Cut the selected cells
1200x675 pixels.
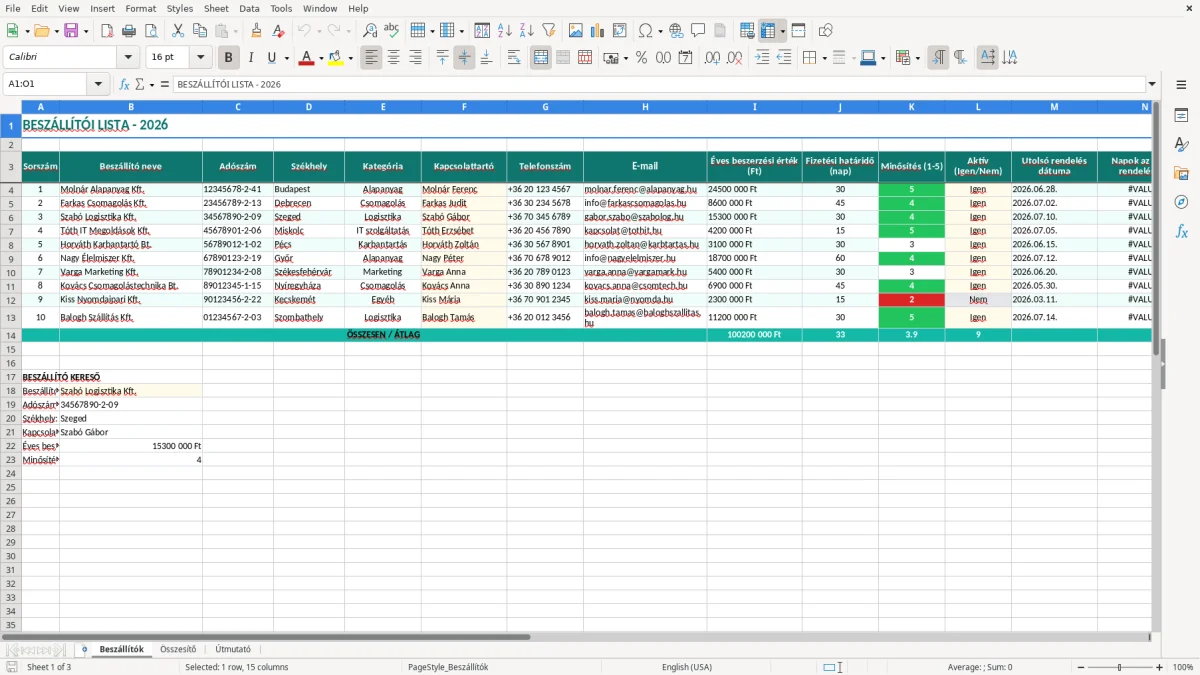click(178, 31)
